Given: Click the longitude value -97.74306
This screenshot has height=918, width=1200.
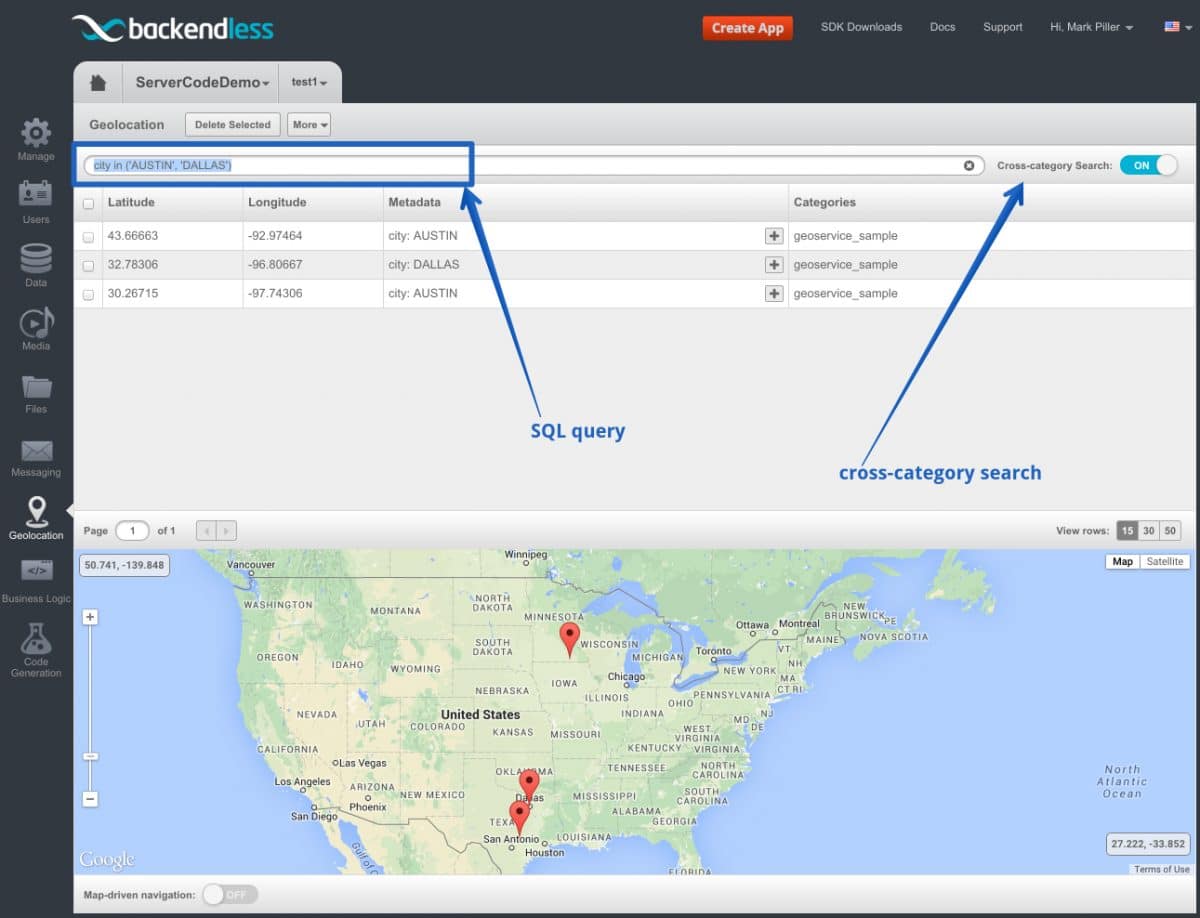Looking at the screenshot, I should [x=275, y=294].
